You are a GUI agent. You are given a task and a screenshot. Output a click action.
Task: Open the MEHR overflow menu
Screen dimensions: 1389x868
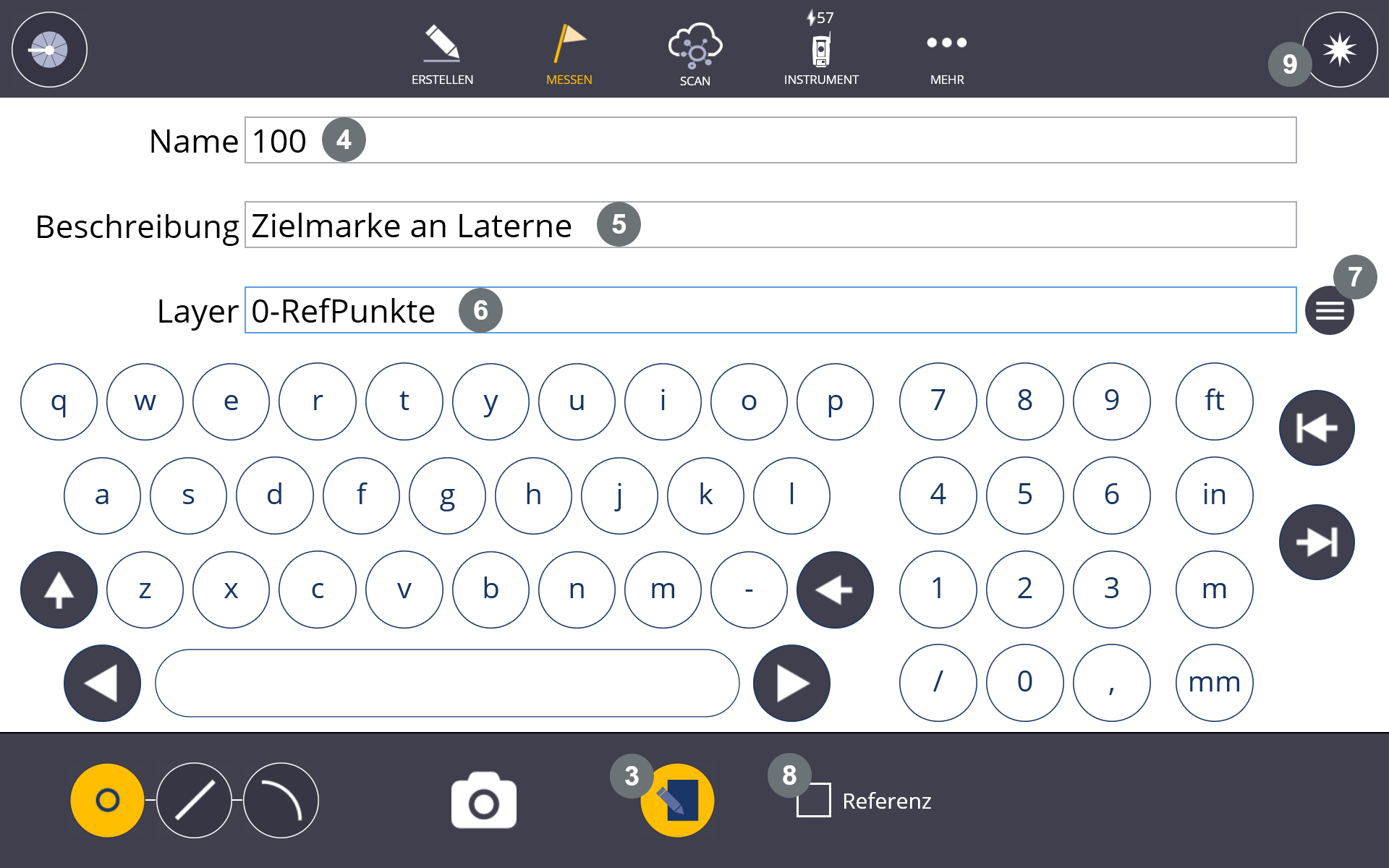[946, 54]
